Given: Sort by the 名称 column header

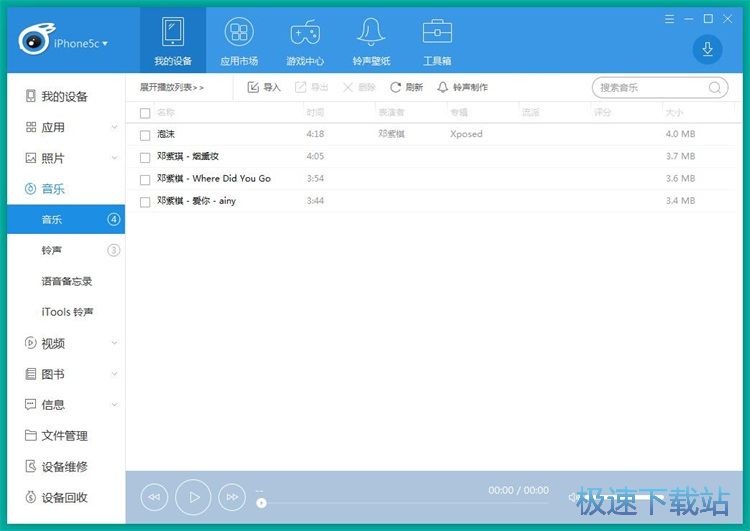Looking at the screenshot, I should tap(165, 112).
